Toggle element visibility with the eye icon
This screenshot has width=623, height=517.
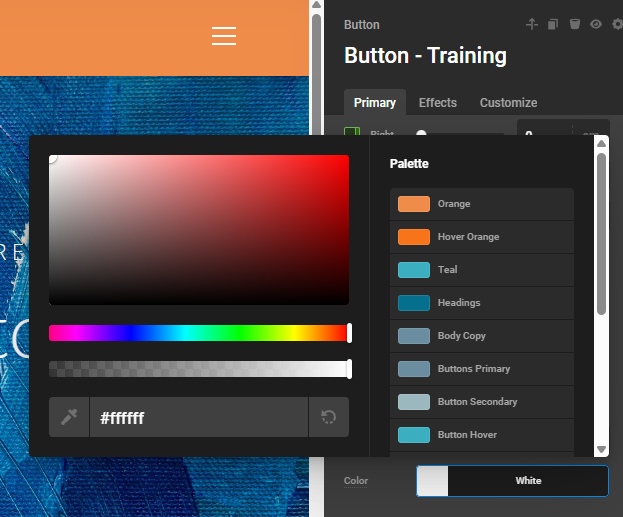point(596,25)
